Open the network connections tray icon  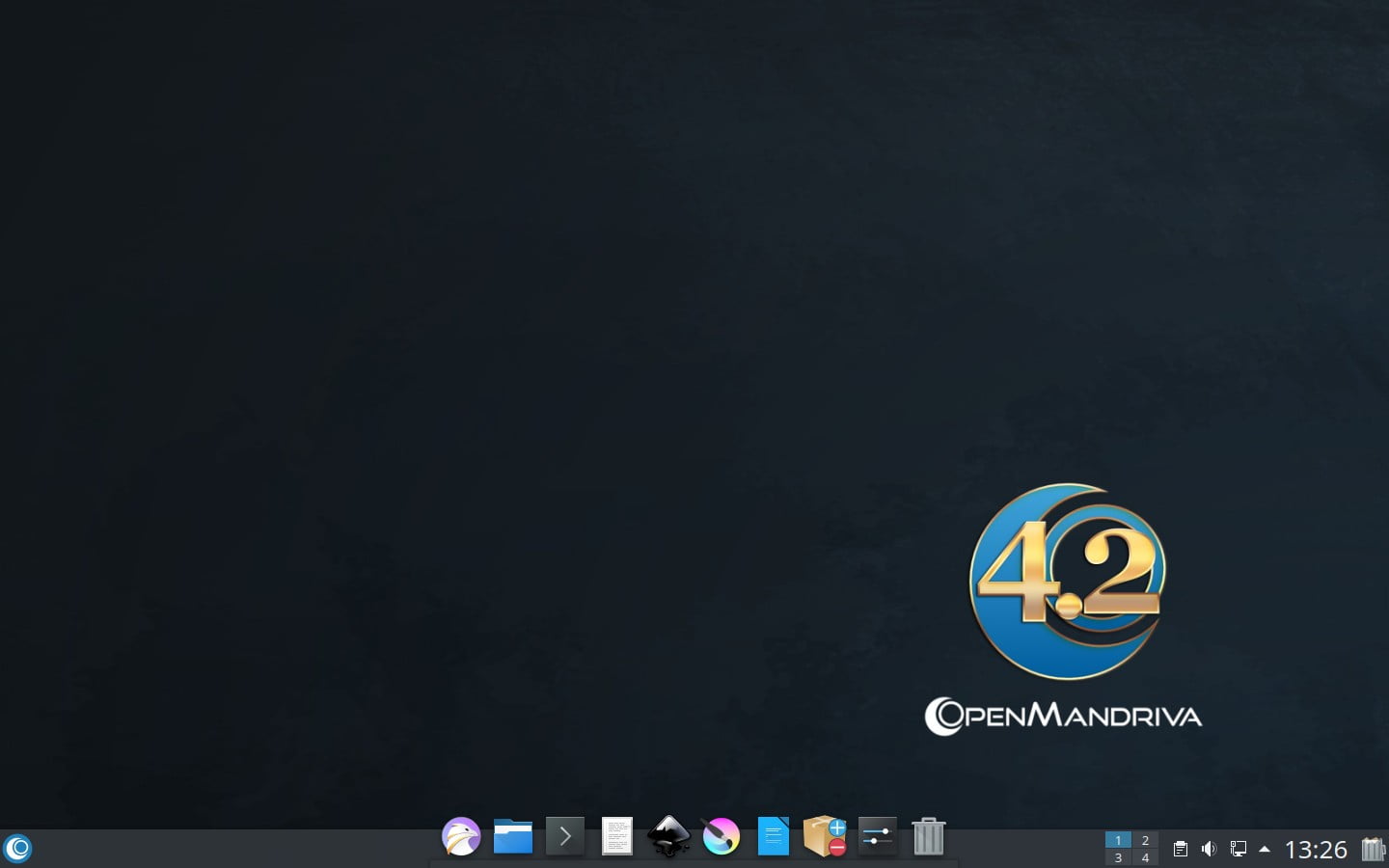[x=1238, y=849]
